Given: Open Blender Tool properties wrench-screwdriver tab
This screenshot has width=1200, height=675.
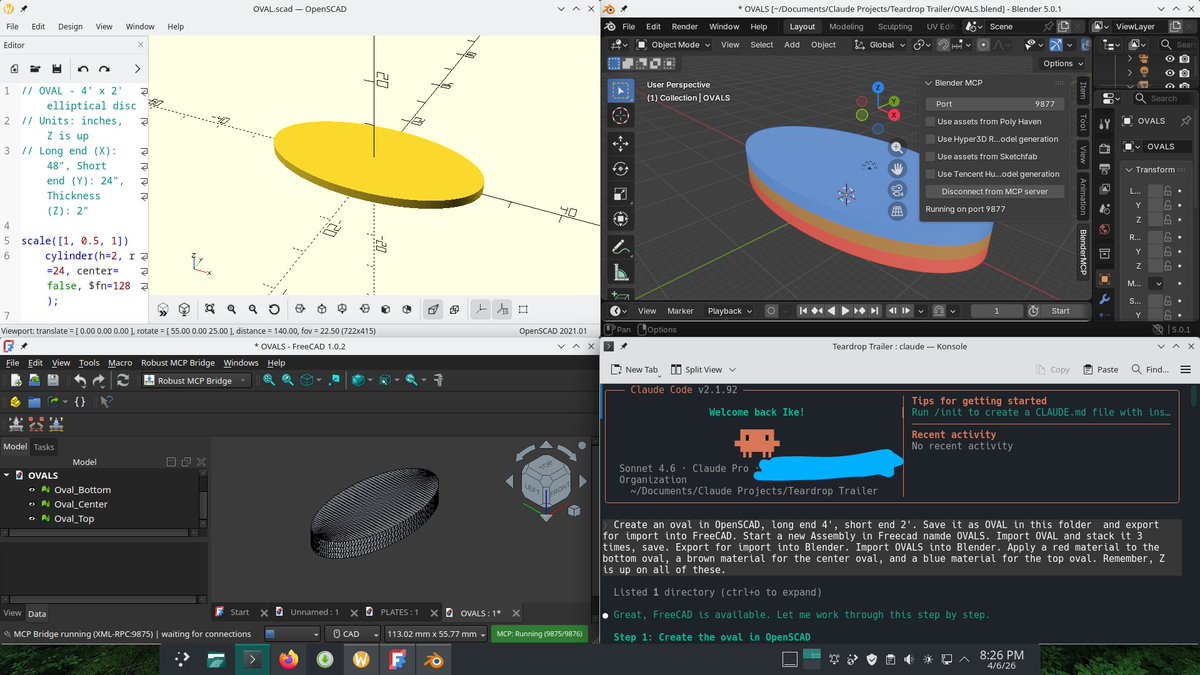Looking at the screenshot, I should pyautogui.click(x=1105, y=124).
